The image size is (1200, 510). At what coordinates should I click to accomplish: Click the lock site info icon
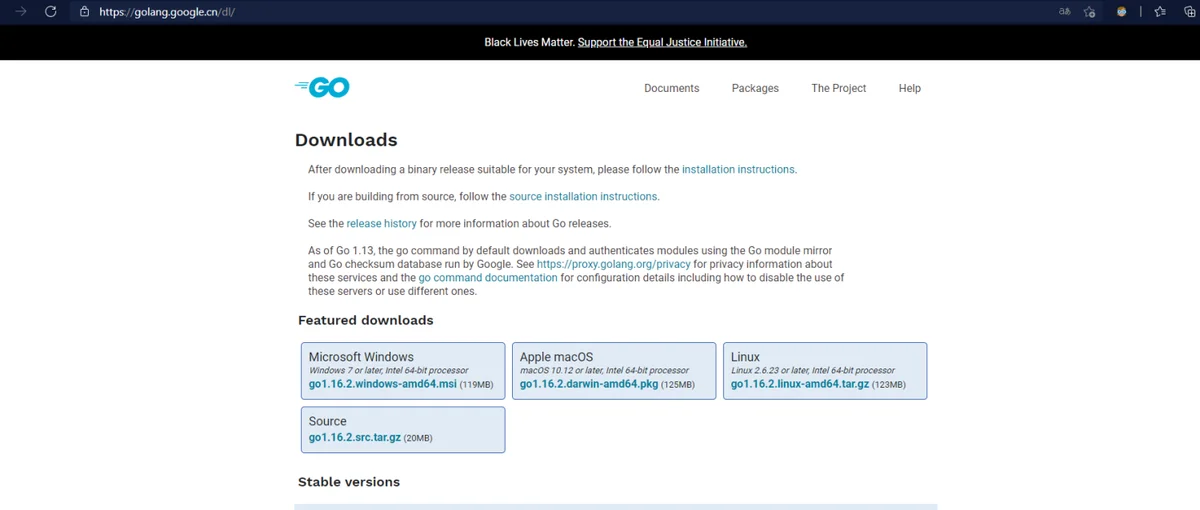84,12
